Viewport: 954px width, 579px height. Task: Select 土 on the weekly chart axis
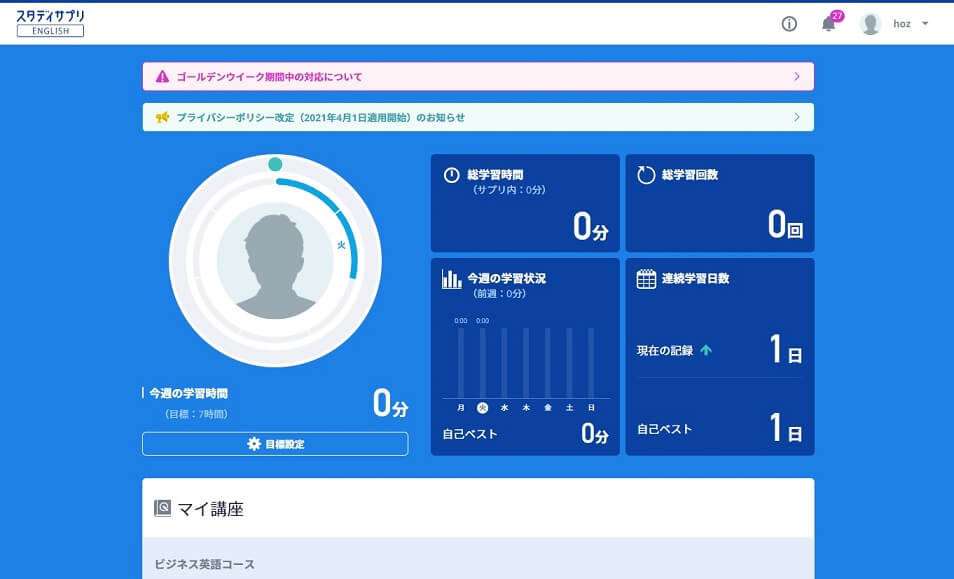569,408
